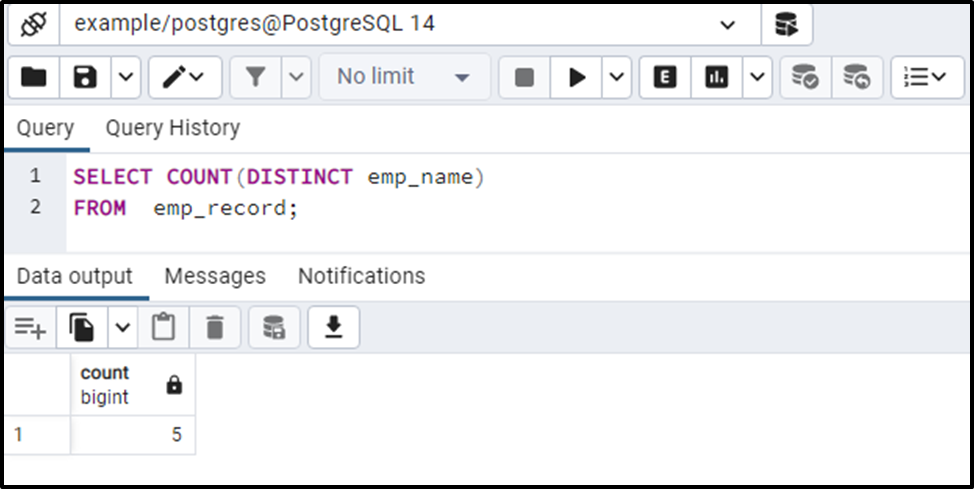Roll back the transaction icon
This screenshot has width=974, height=489.
coord(857,77)
